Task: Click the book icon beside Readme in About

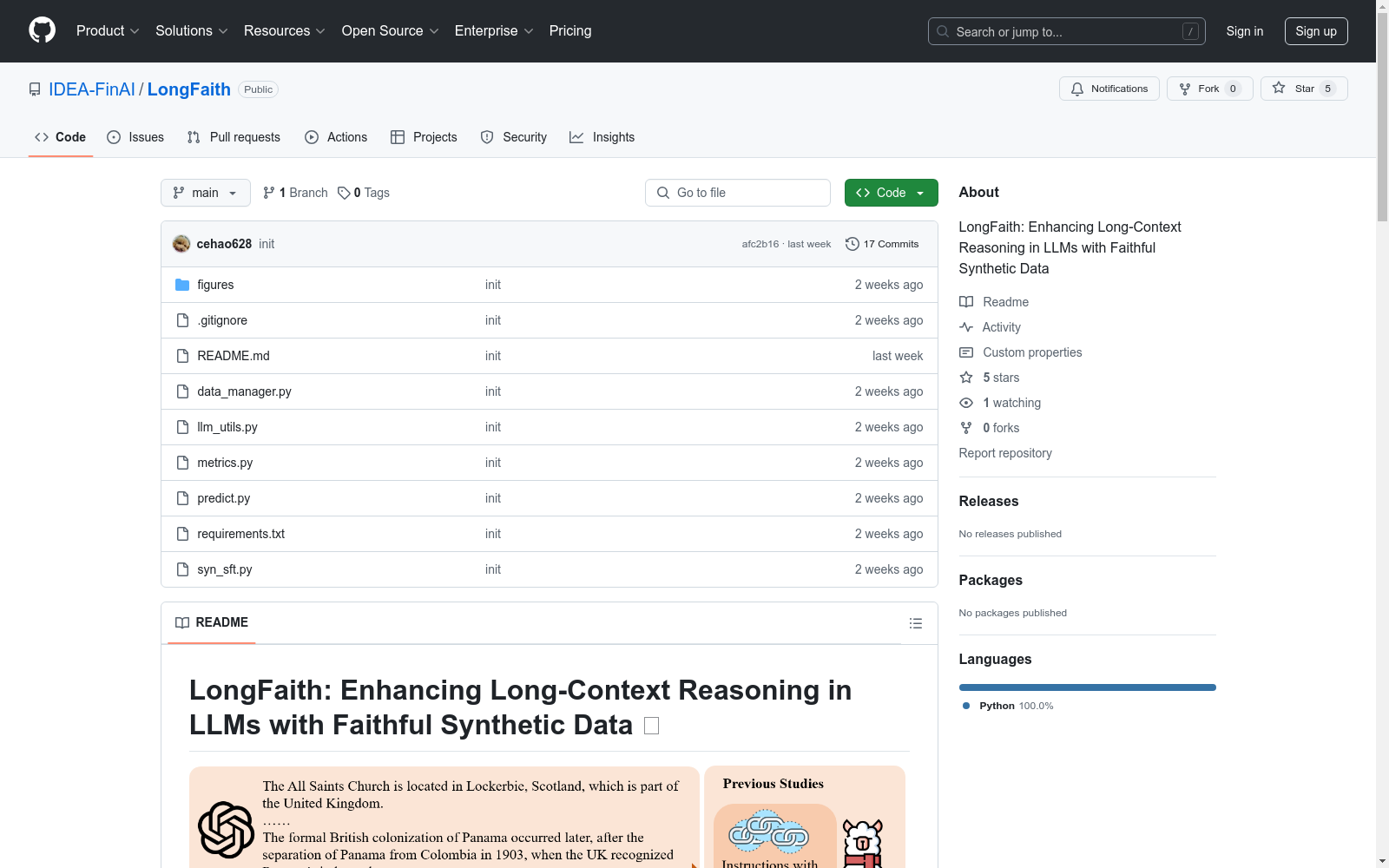Action: coord(966,302)
